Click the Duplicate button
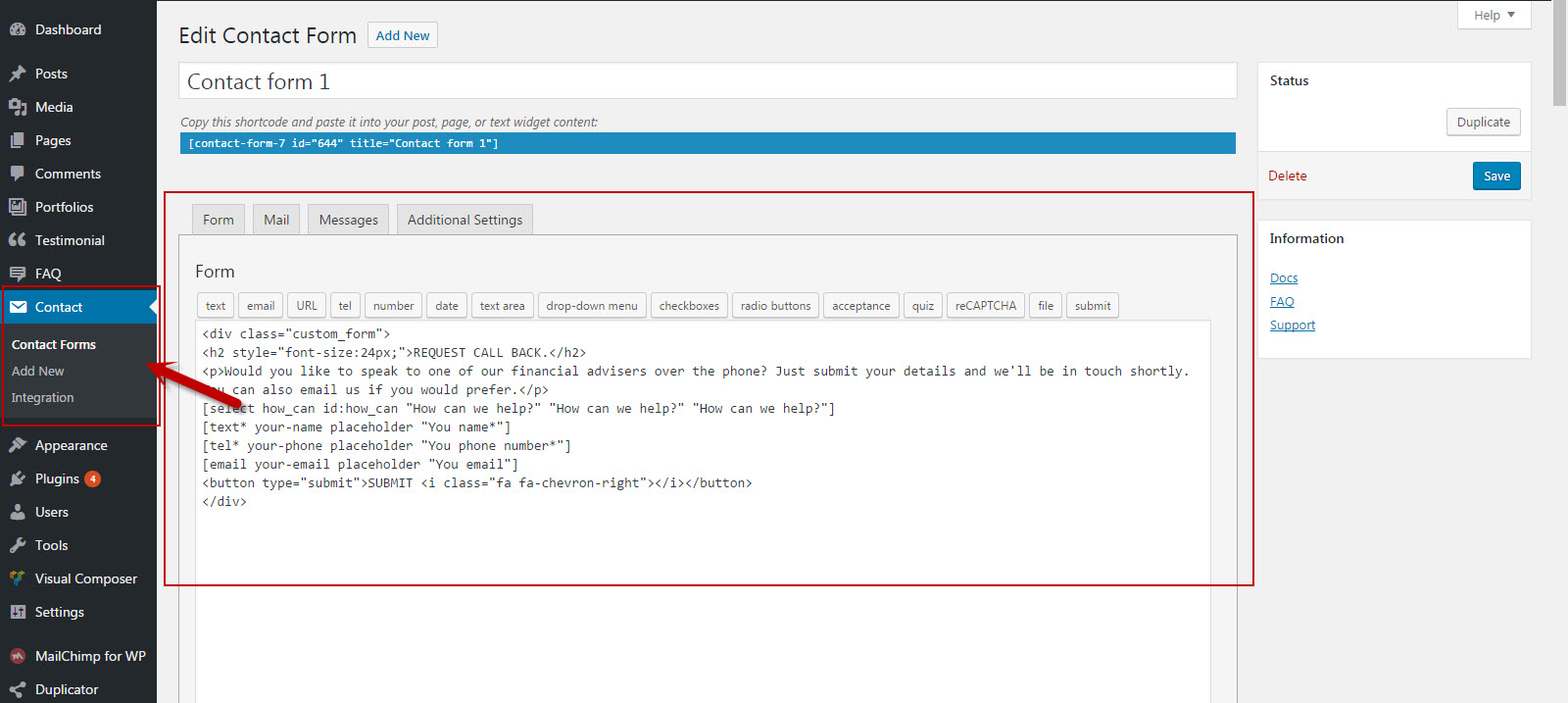The image size is (1568, 703). tap(1483, 122)
